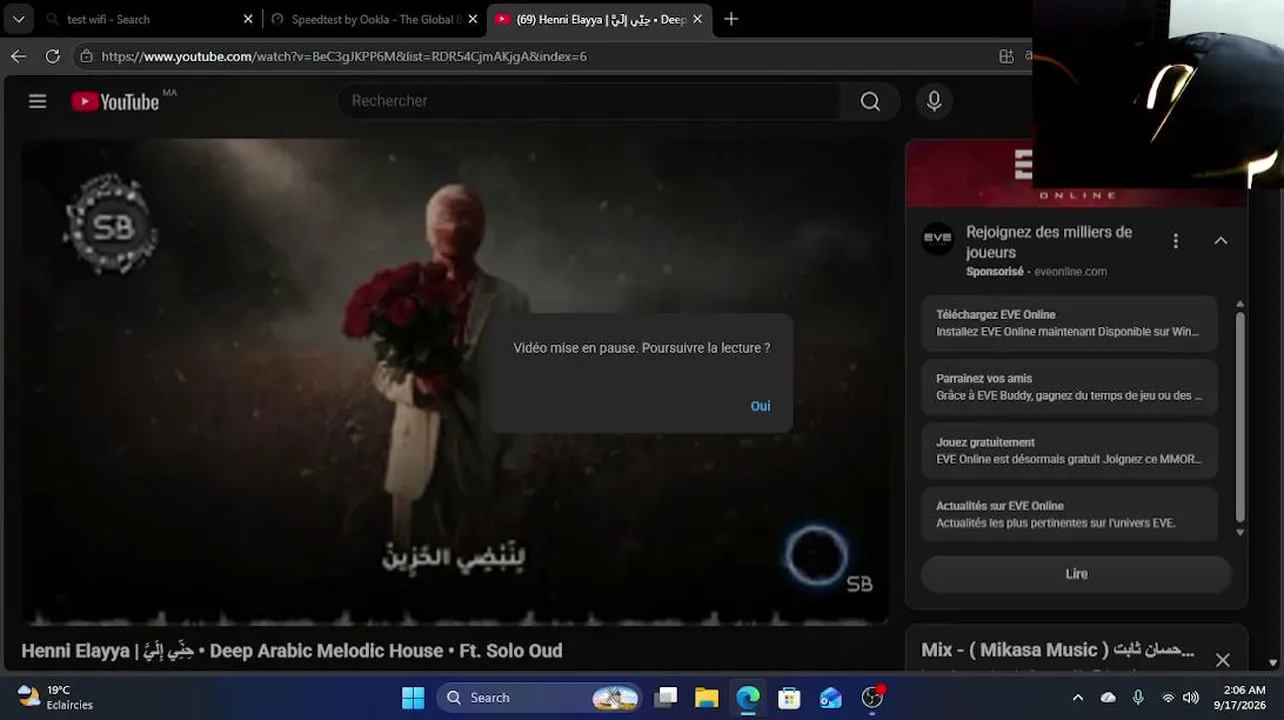Open the volume speaker tray icon
The image size is (1284, 720).
1190,697
